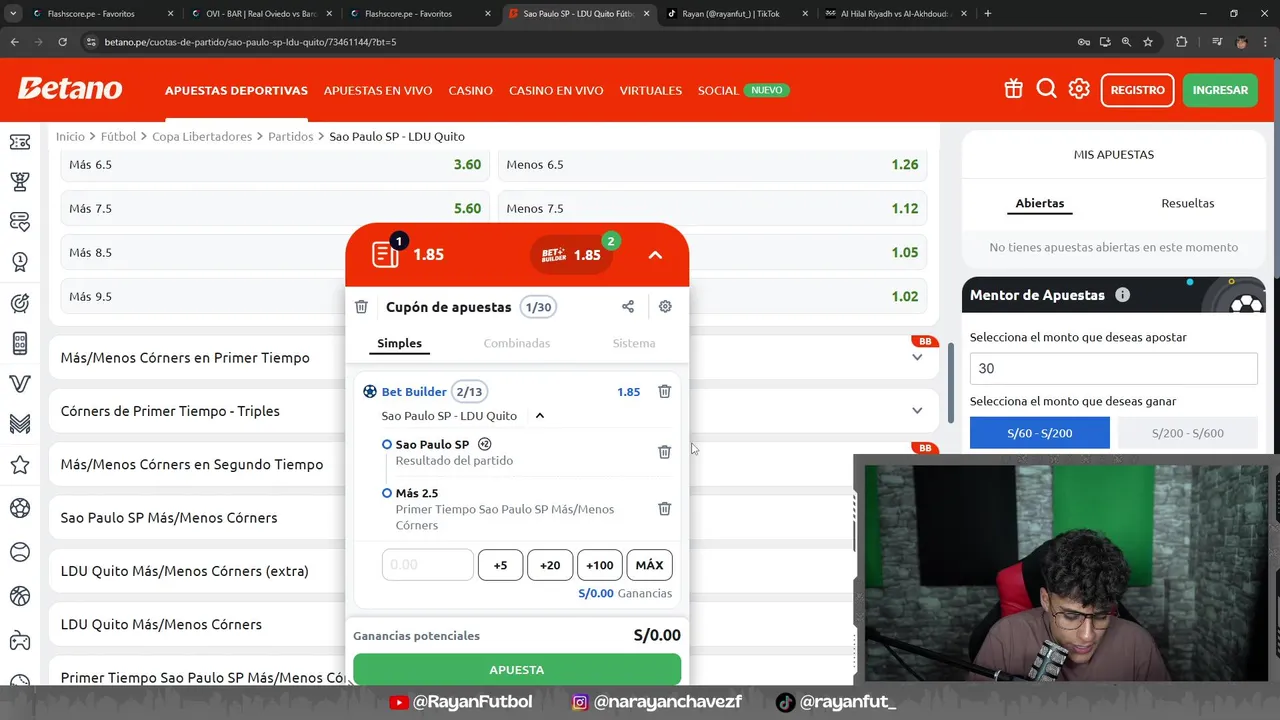
Task: Click the stake amount input field
Action: tap(427, 565)
